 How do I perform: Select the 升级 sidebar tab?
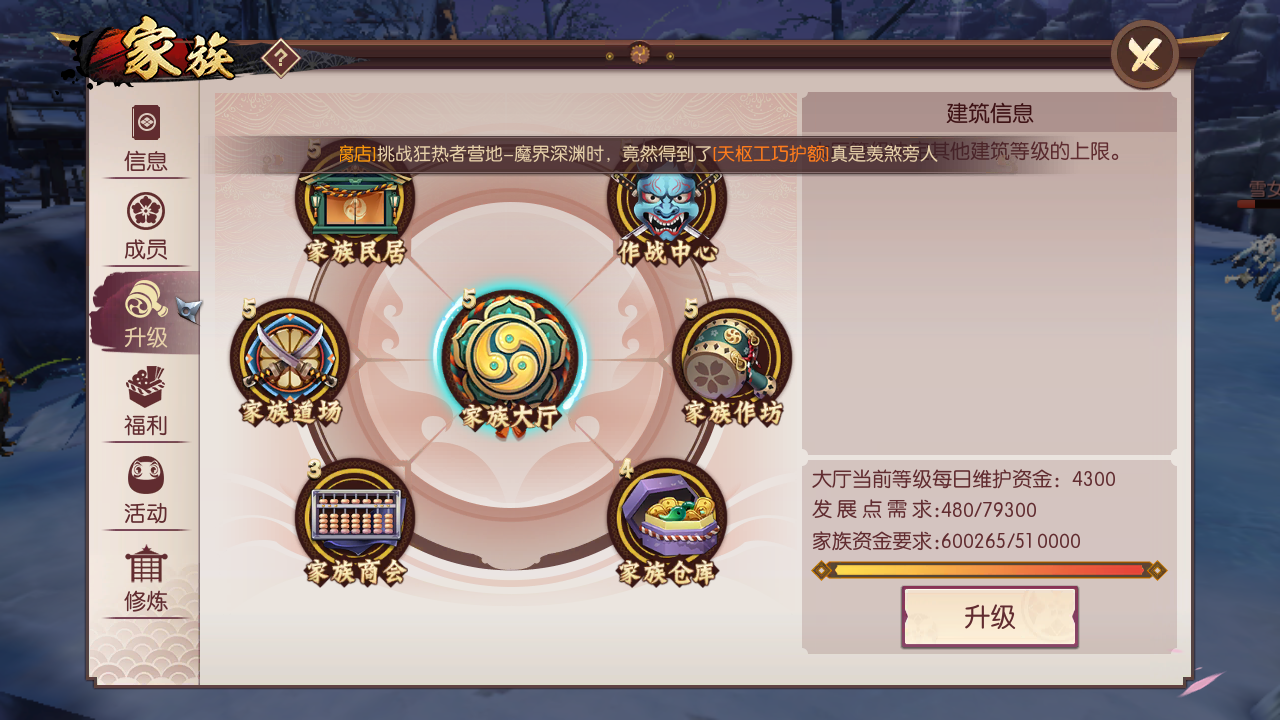[x=145, y=314]
